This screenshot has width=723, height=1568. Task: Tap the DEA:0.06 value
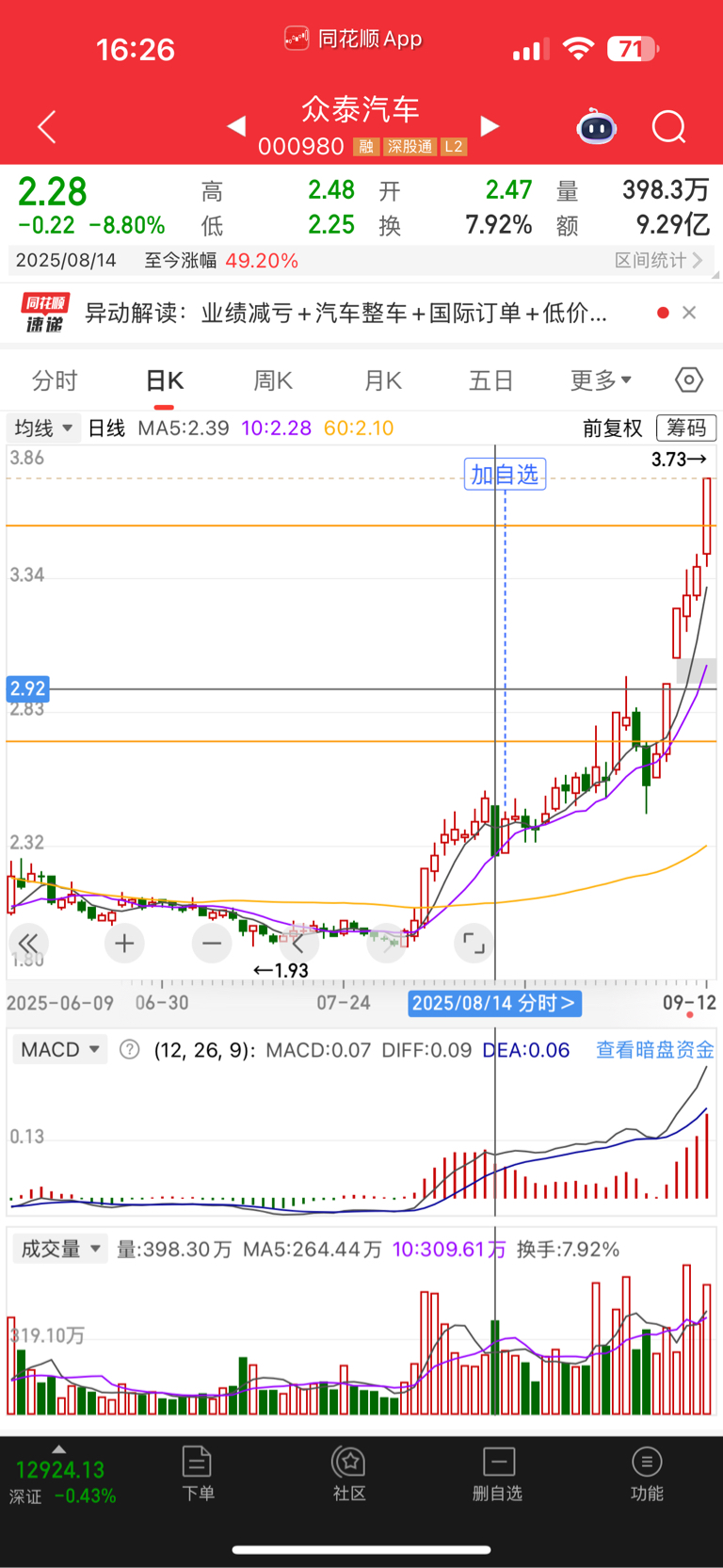(x=525, y=1049)
